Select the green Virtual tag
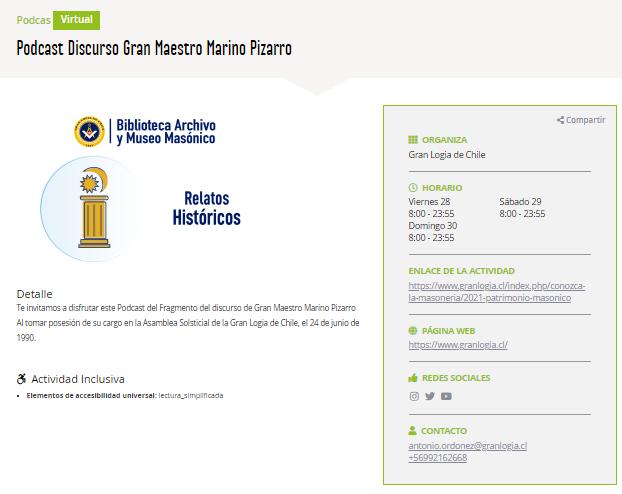This screenshot has width=622, height=494. 77,20
